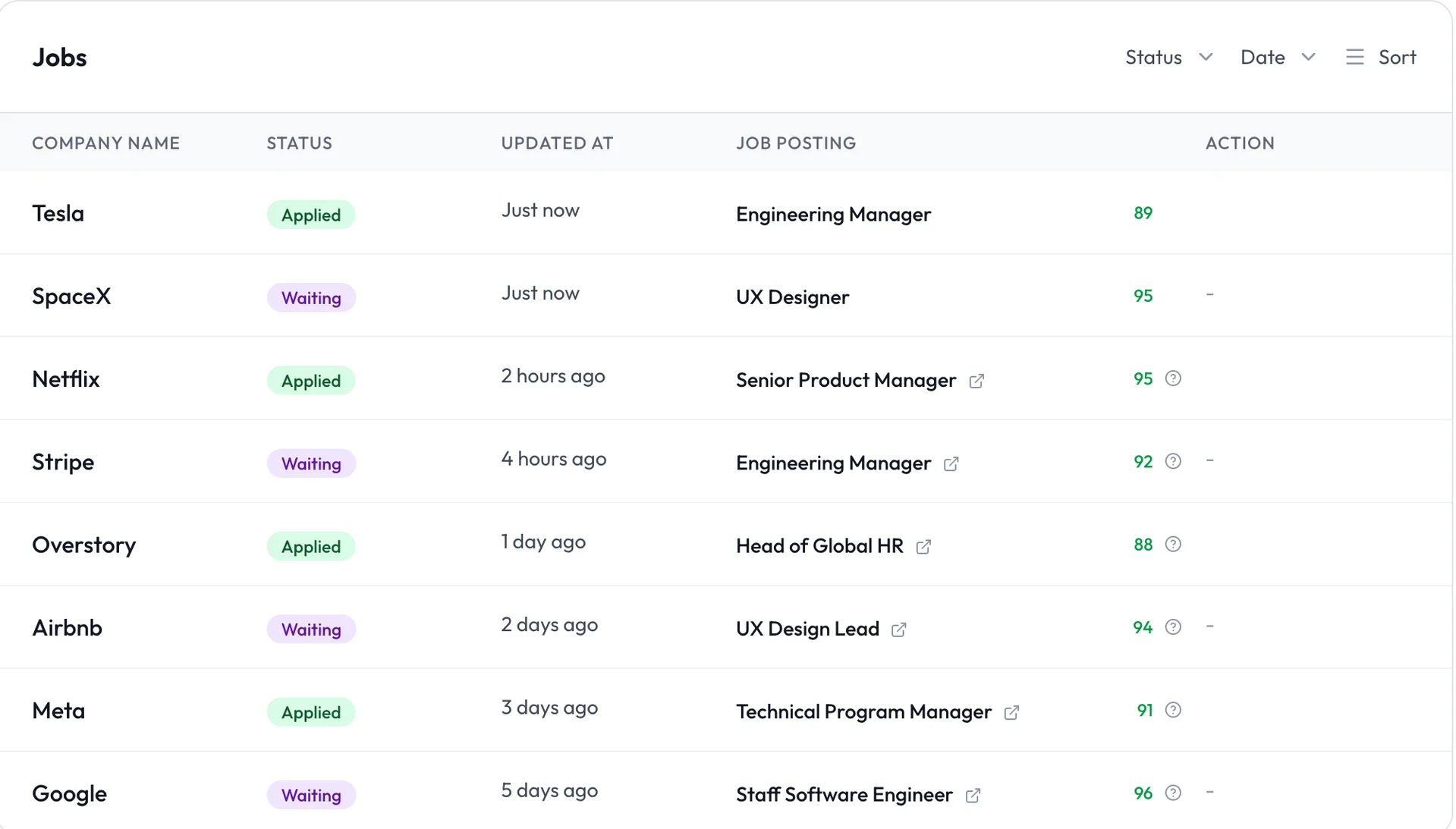1456x829 pixels.
Task: Open the Technical Program Manager posting
Action: 863,711
